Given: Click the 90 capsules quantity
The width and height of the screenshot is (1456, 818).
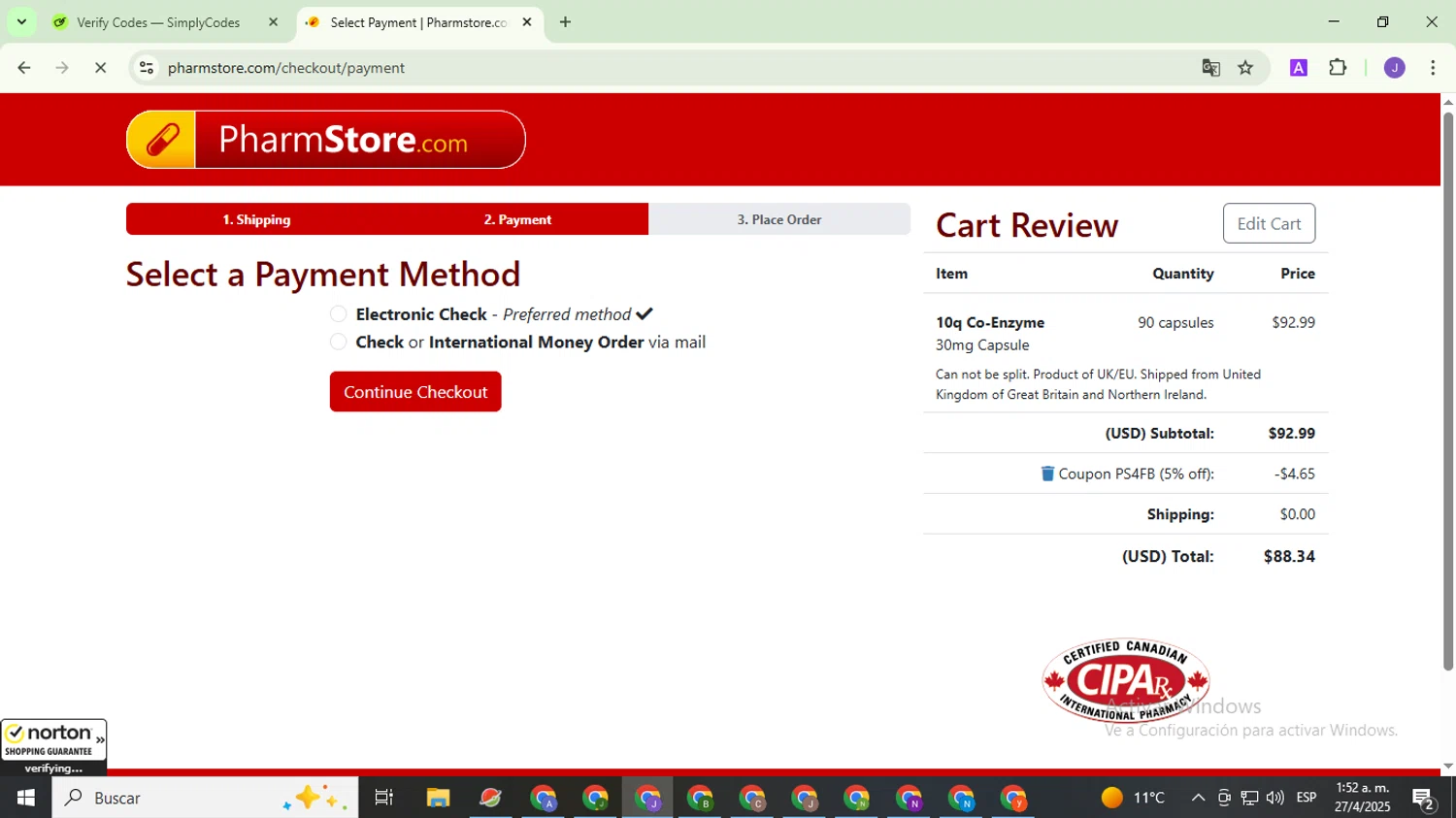Looking at the screenshot, I should click(x=1175, y=322).
